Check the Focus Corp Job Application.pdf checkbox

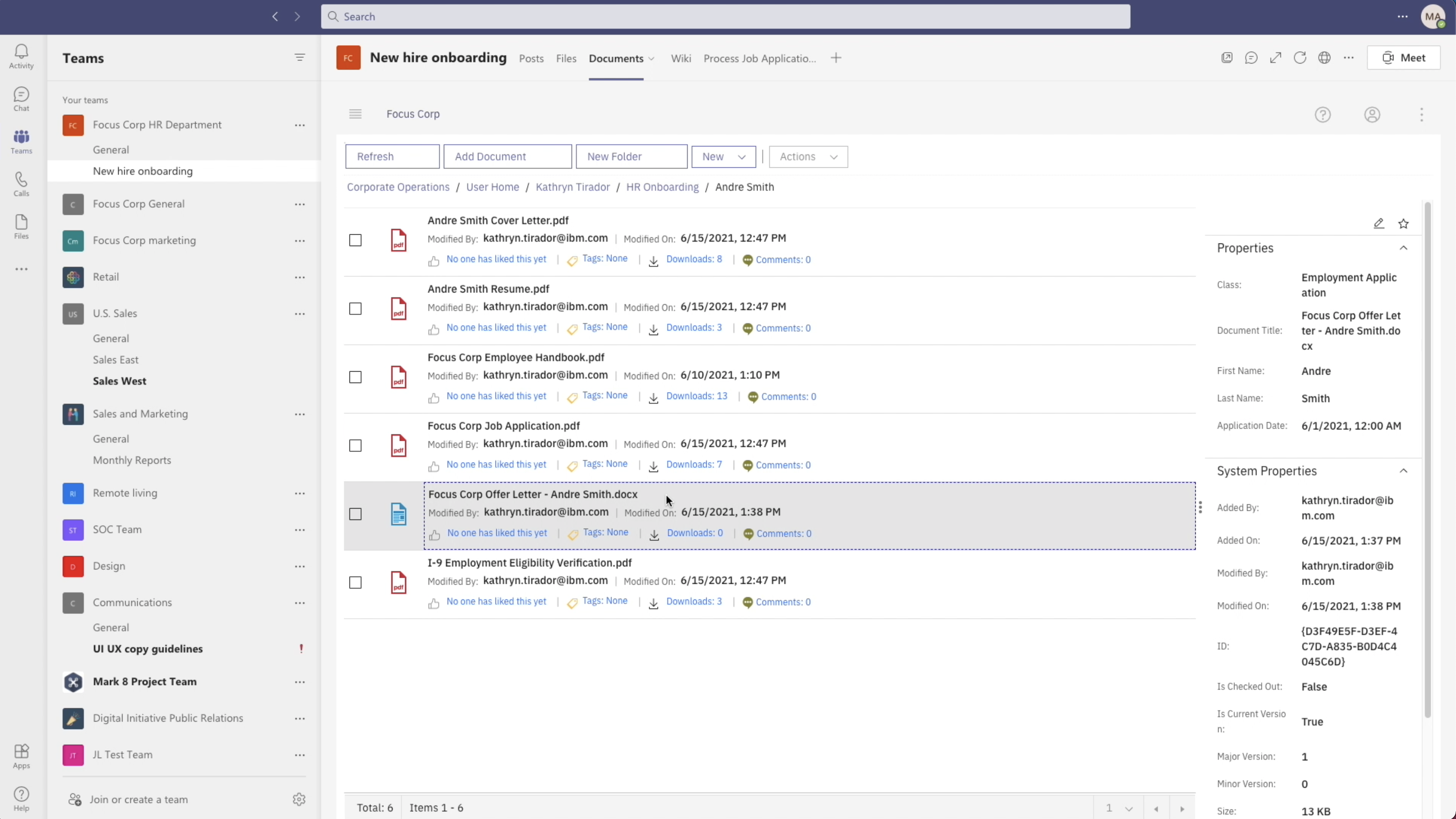pos(355,446)
